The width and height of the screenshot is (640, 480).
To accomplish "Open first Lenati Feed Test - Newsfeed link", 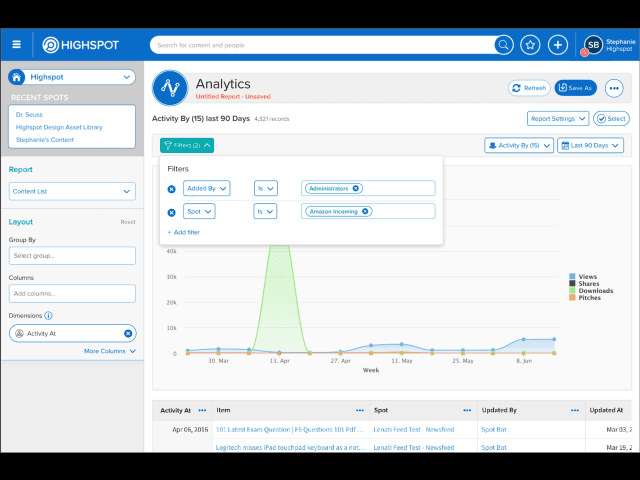I will point(413,429).
